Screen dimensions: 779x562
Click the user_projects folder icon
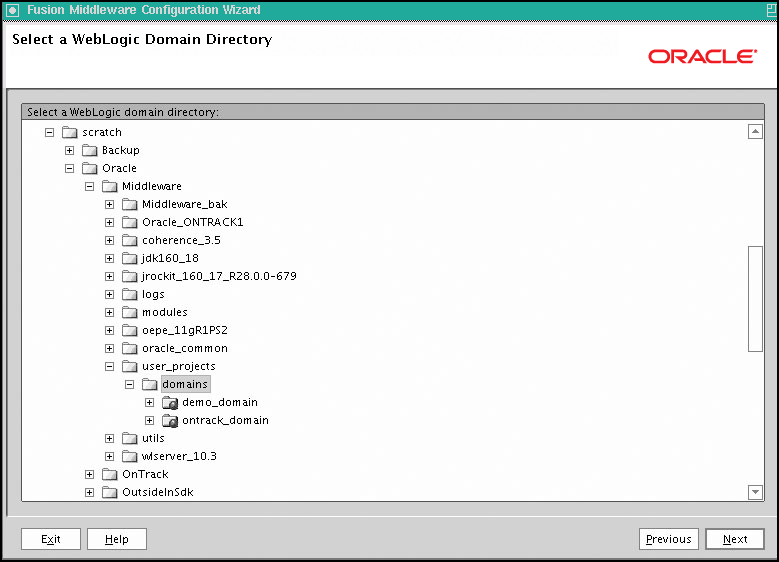[x=130, y=366]
